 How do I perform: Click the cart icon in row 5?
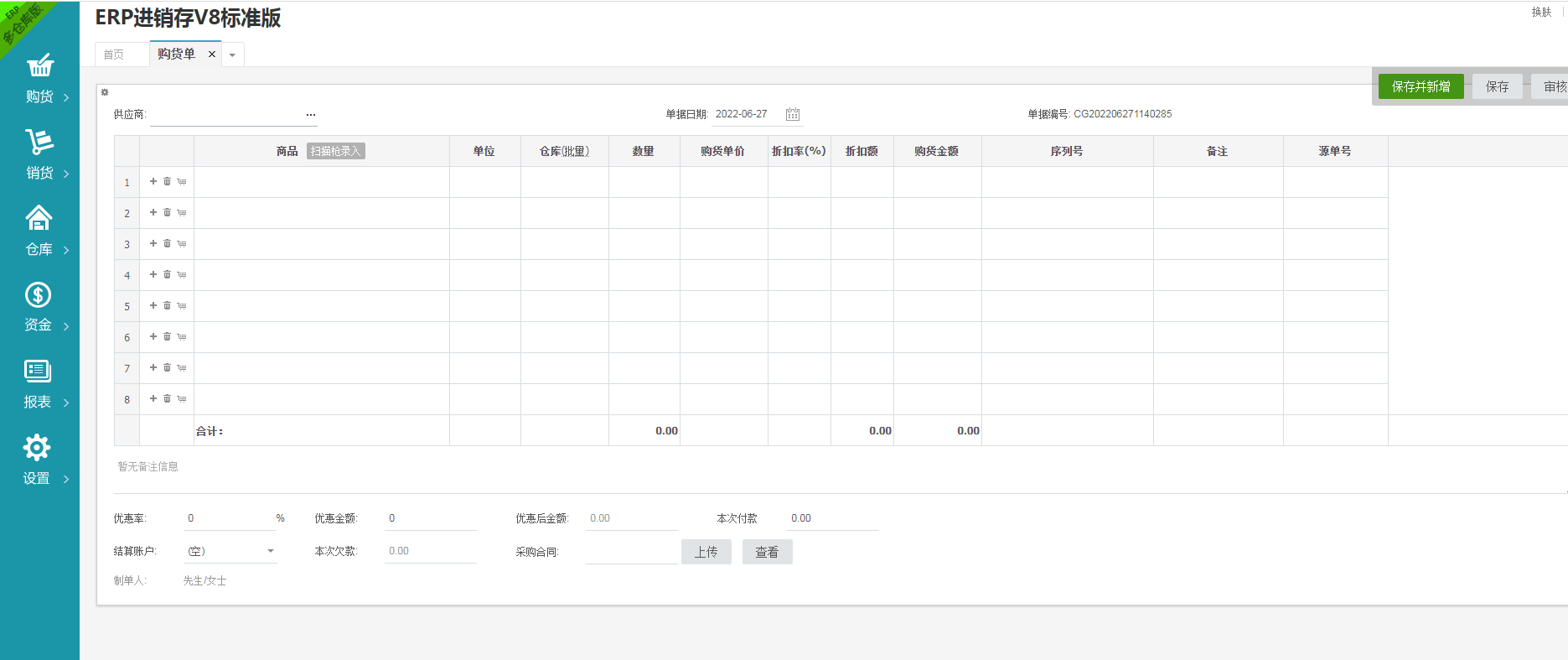[x=181, y=305]
